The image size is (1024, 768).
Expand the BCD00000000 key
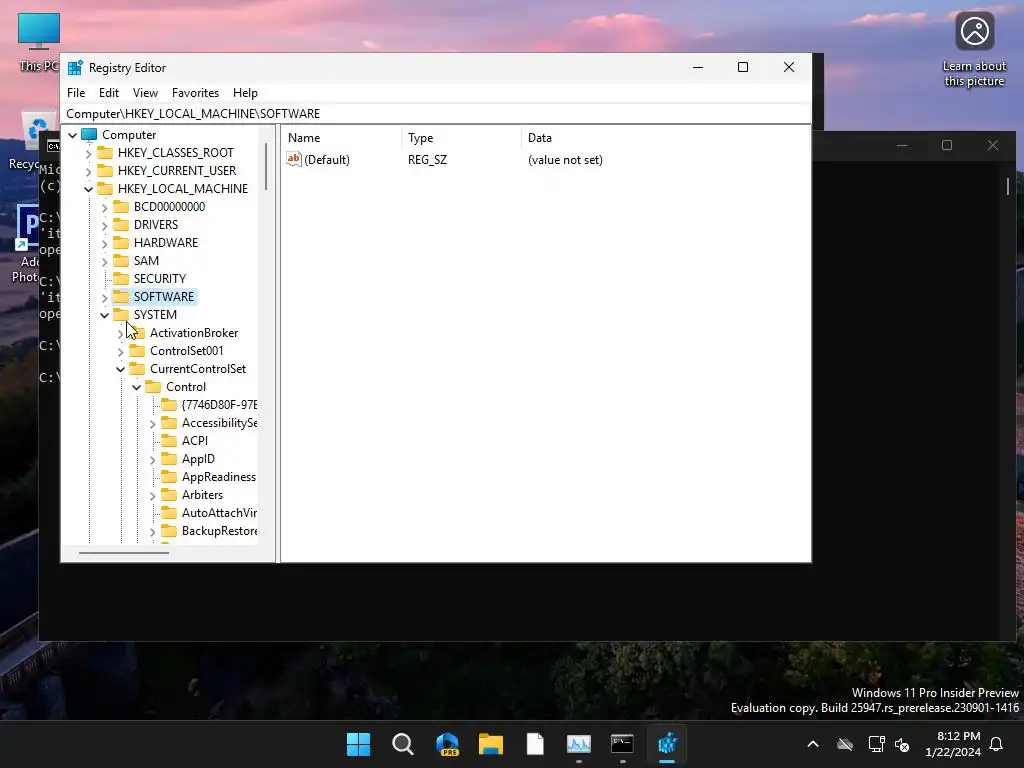(104, 208)
